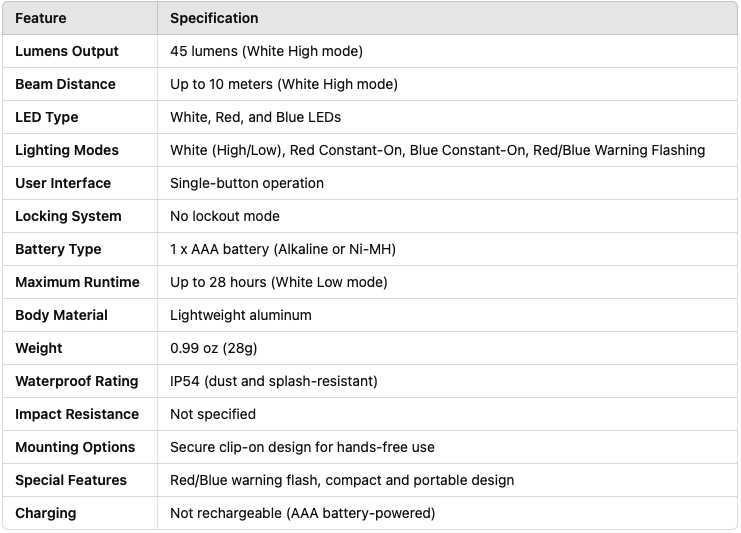Click the 'Lumens Output' row label
741x533 pixels.
[x=67, y=51]
